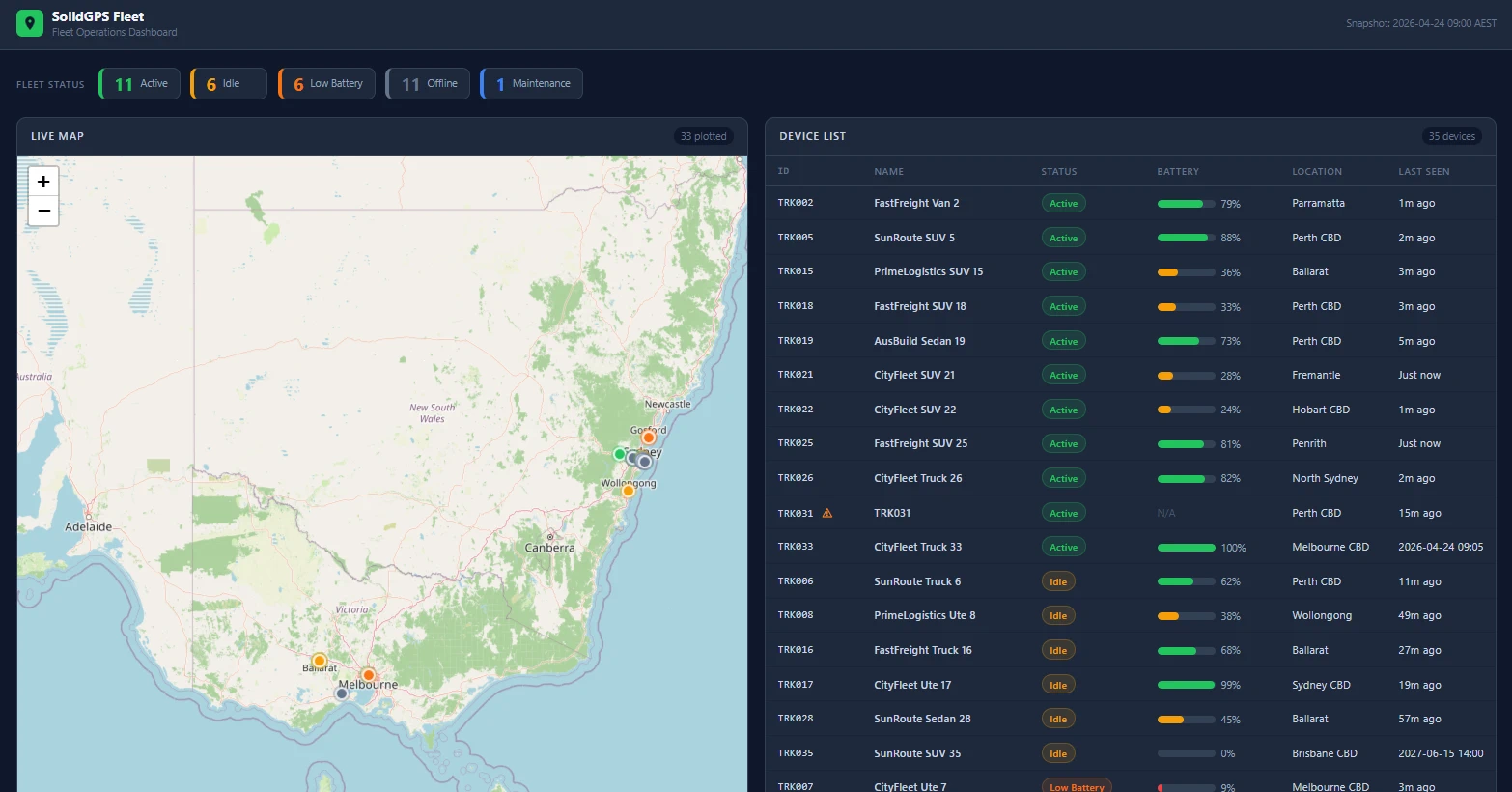Select 'CityFleet Ute 17' device name
Image resolution: width=1512 pixels, height=792 pixels.
point(912,685)
